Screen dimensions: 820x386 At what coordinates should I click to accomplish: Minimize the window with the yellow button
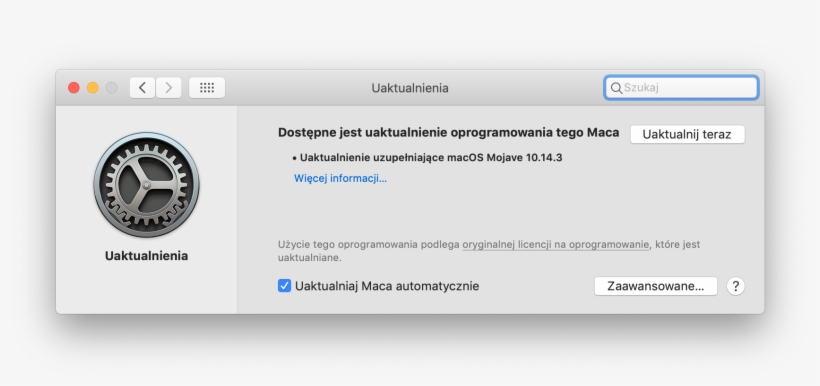(x=93, y=88)
